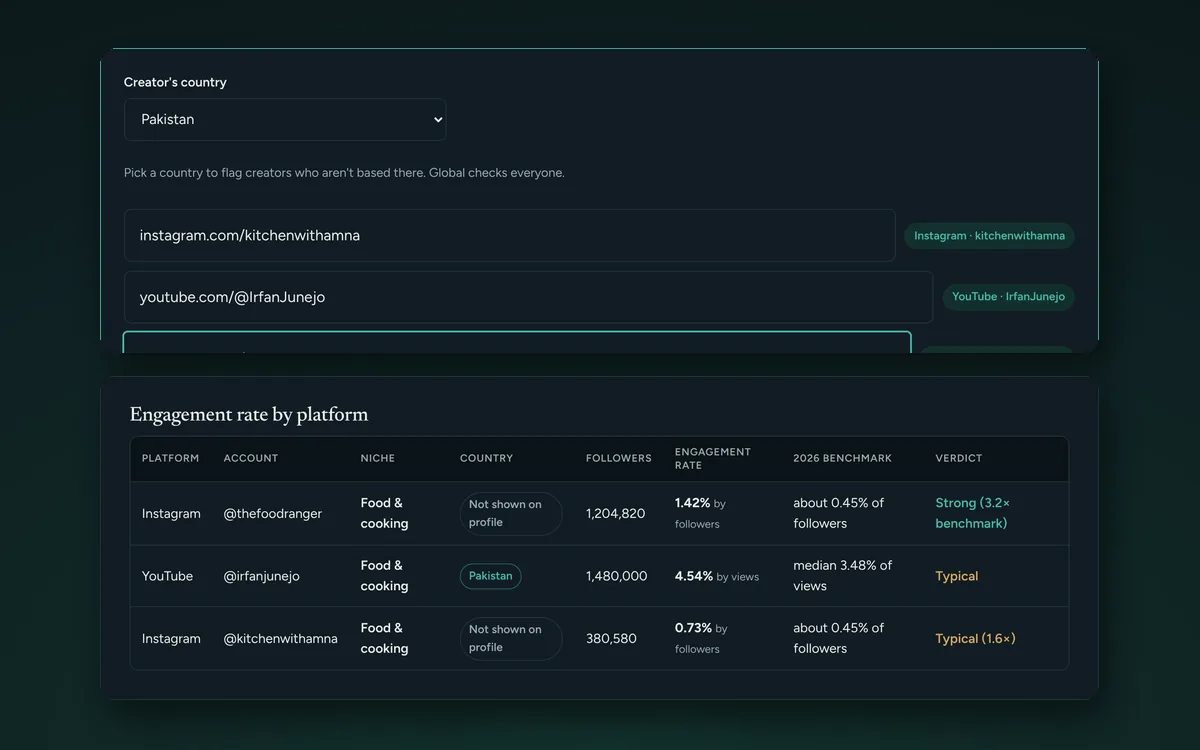Click benchmark about 0.45% for @kitchenwithamna
The image size is (1200, 750).
click(x=839, y=638)
